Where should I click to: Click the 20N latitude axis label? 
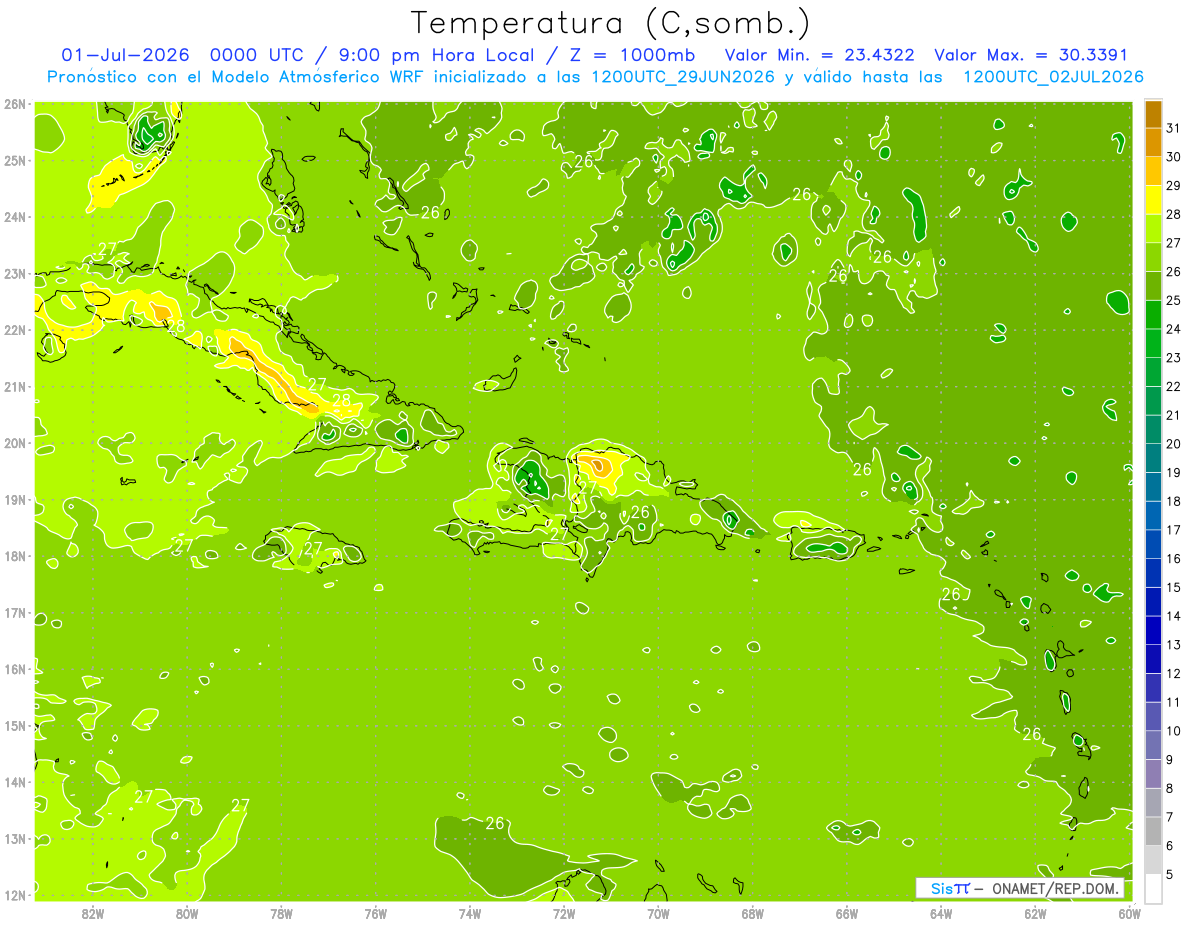15,443
